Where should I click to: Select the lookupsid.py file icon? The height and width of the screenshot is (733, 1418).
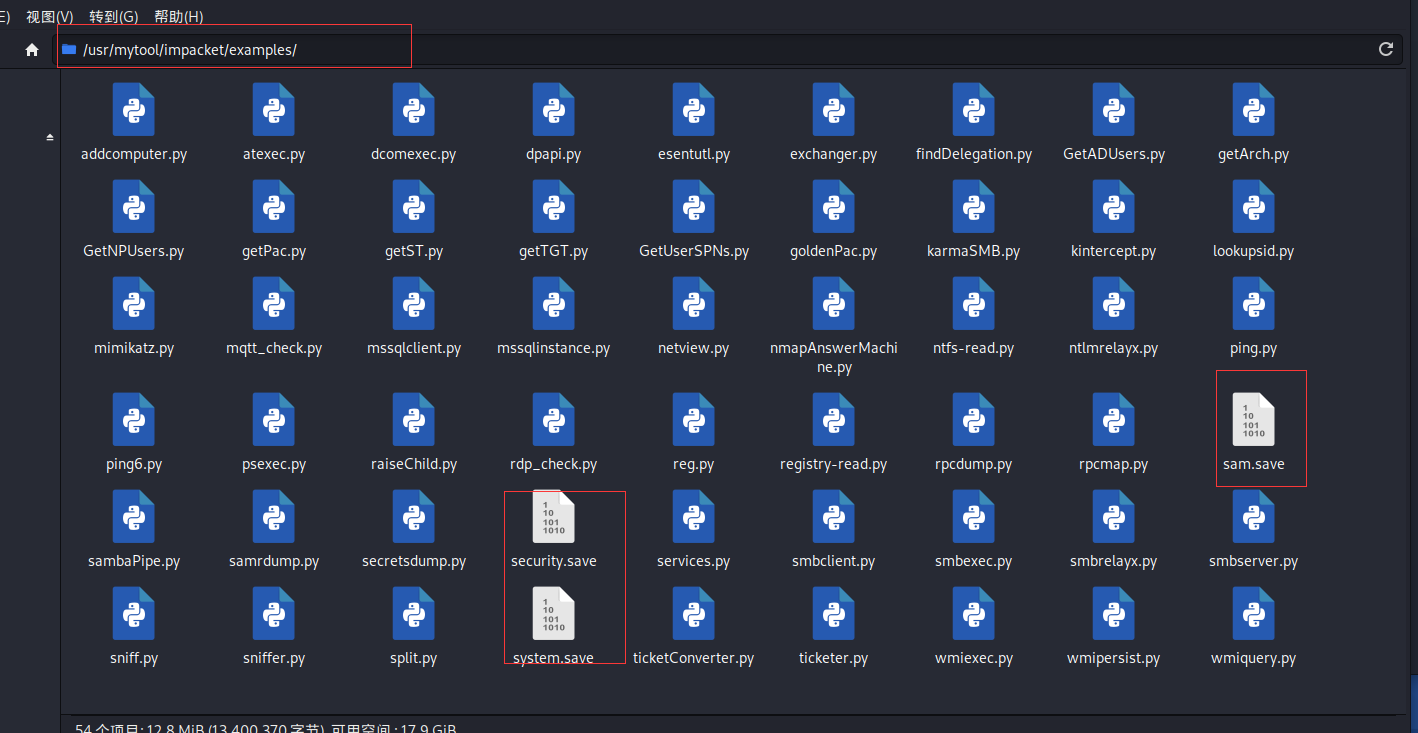tap(1254, 207)
